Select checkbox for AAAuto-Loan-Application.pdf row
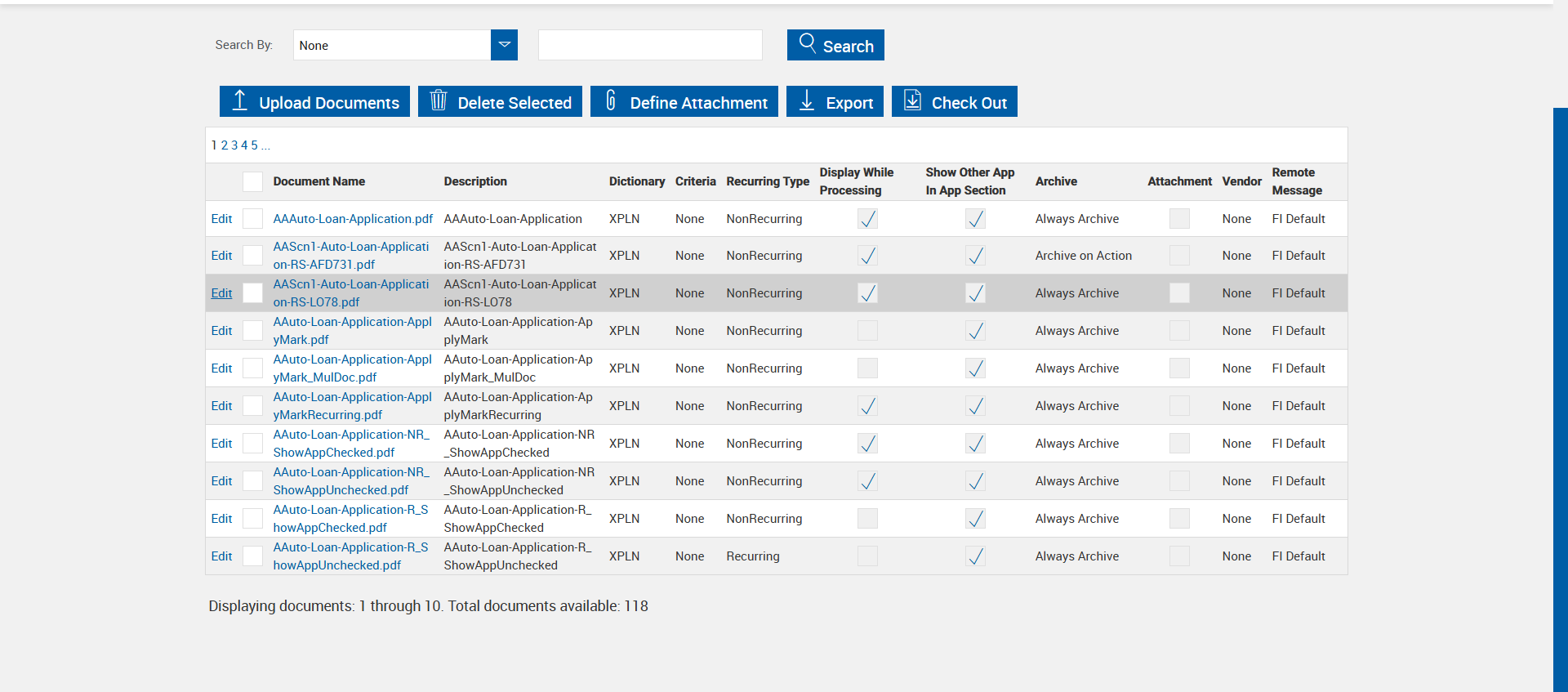Viewport: 1568px width, 692px height. point(253,219)
